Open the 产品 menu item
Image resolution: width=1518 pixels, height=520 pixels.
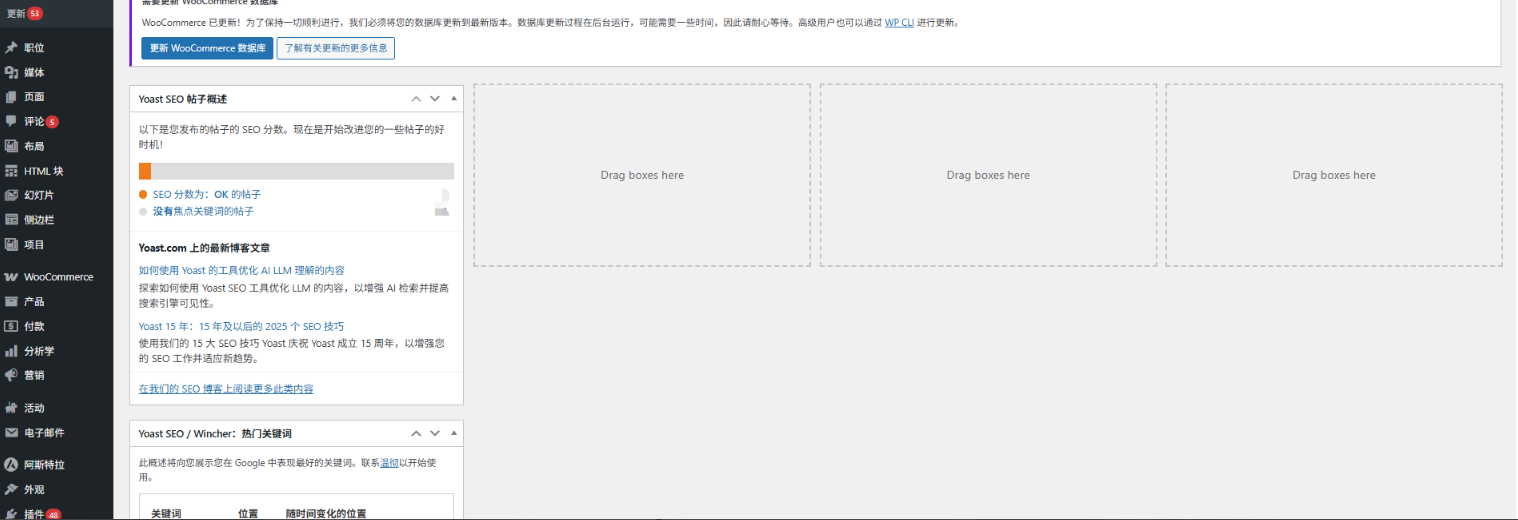click(34, 301)
